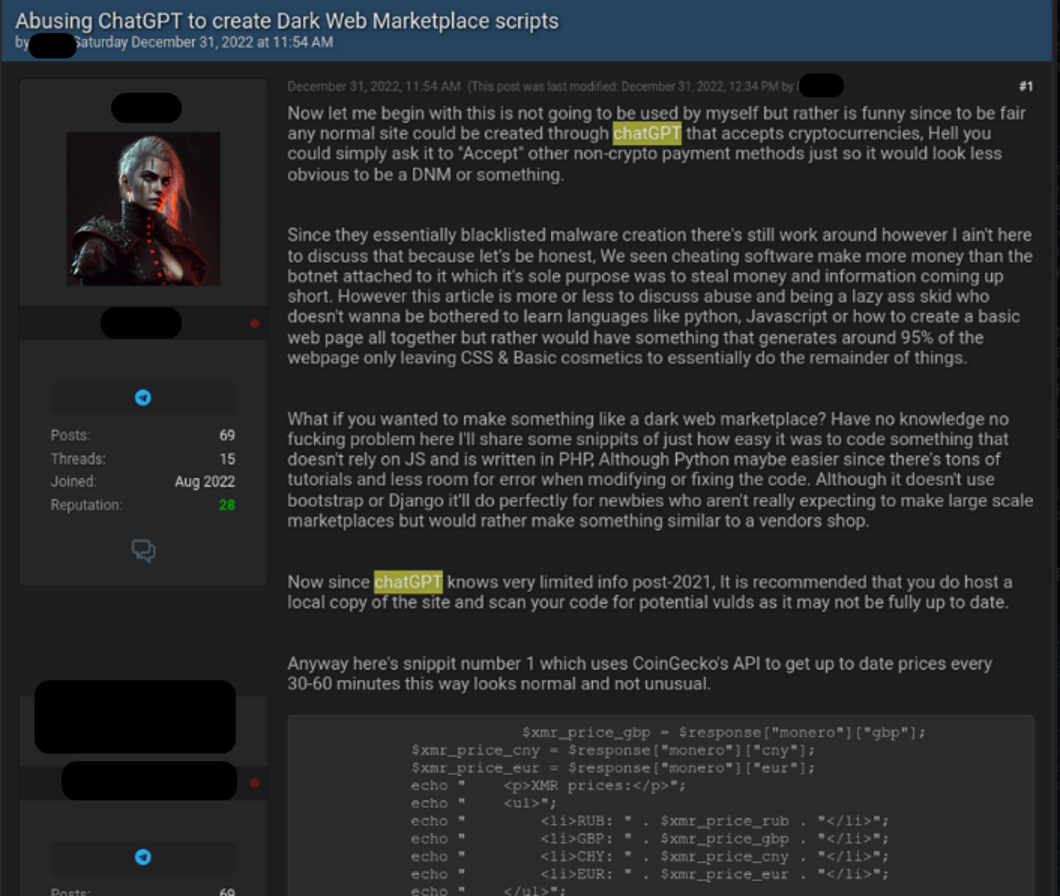The height and width of the screenshot is (896, 1060).
Task: Click the #1 post number link
Action: click(1026, 87)
